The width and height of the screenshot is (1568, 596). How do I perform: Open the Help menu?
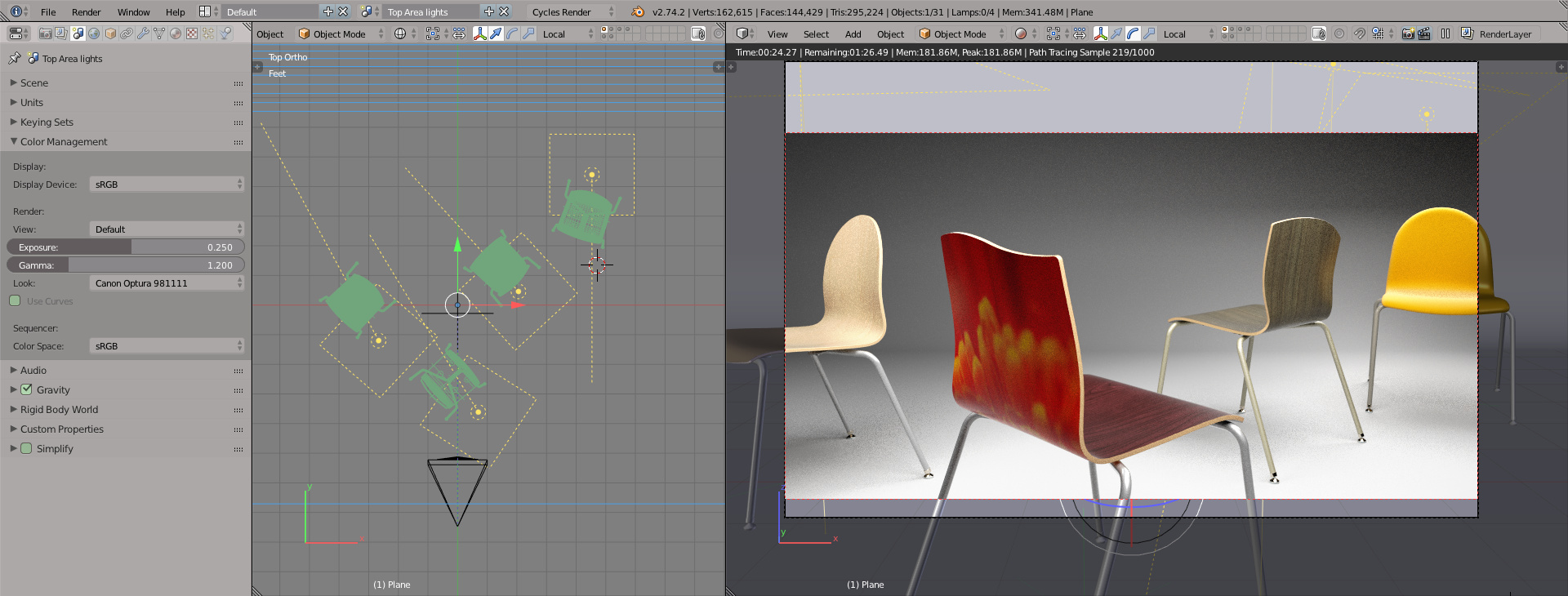click(x=175, y=12)
